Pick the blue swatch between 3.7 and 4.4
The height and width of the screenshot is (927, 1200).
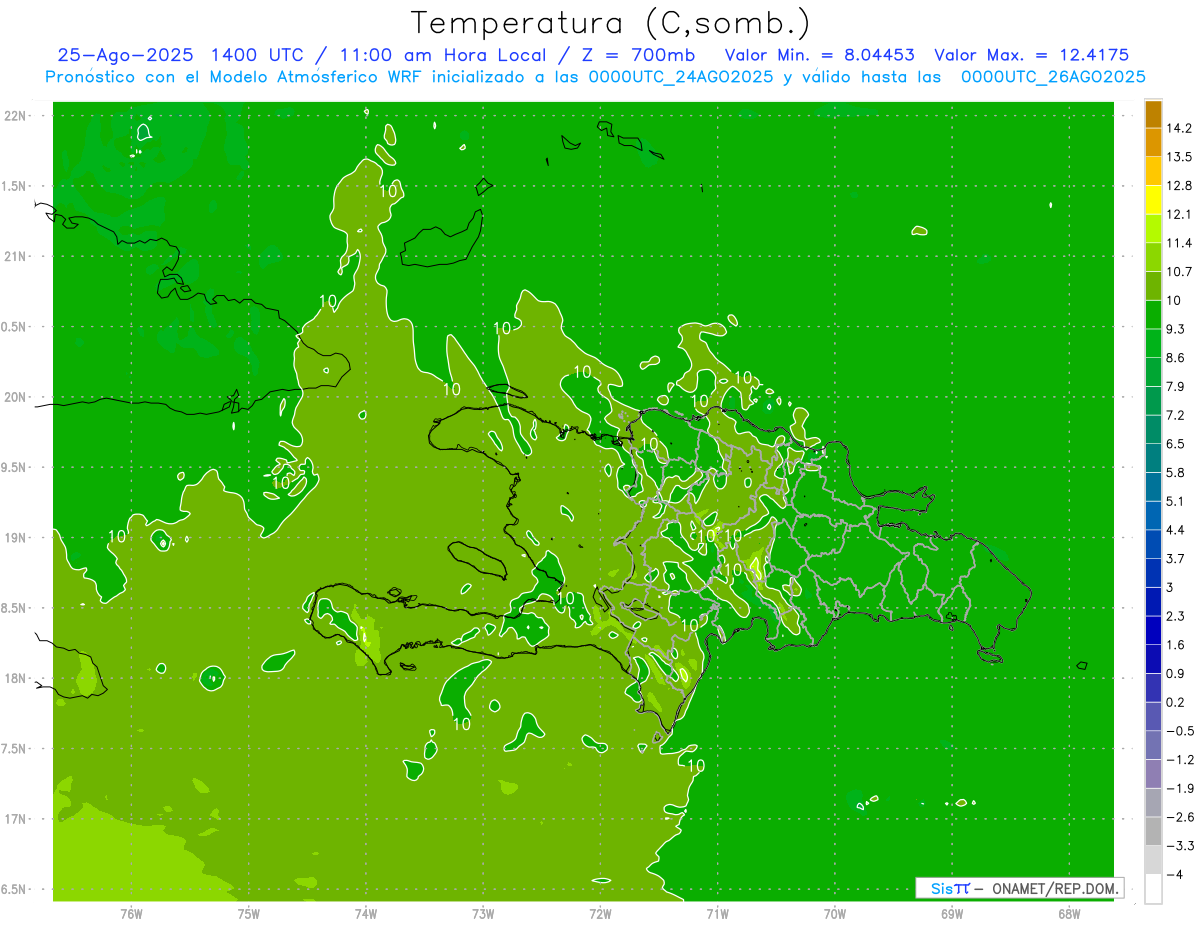click(1153, 544)
